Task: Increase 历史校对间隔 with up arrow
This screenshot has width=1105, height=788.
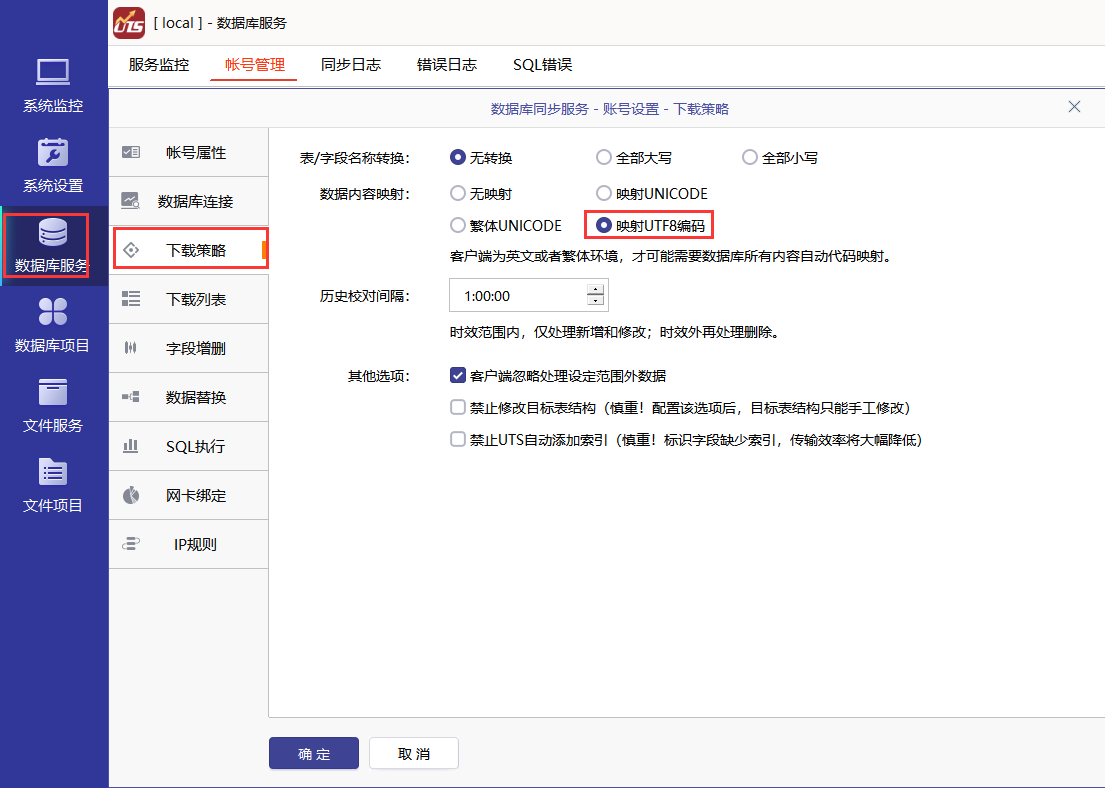Action: click(x=595, y=289)
